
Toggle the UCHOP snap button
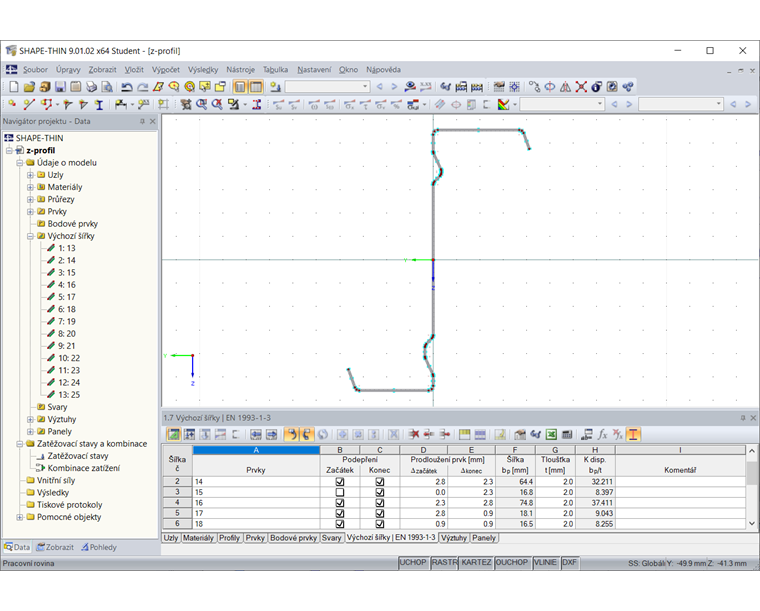click(x=413, y=563)
